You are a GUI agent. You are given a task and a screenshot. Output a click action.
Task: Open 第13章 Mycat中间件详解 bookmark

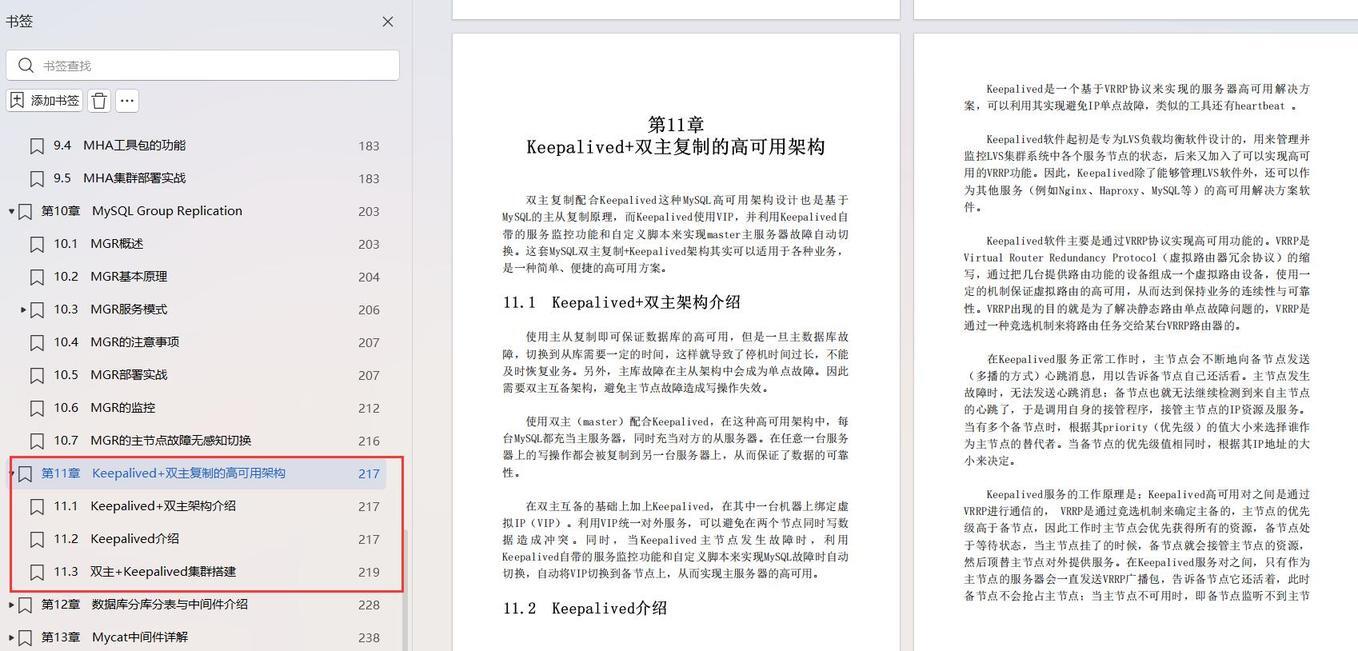click(114, 637)
